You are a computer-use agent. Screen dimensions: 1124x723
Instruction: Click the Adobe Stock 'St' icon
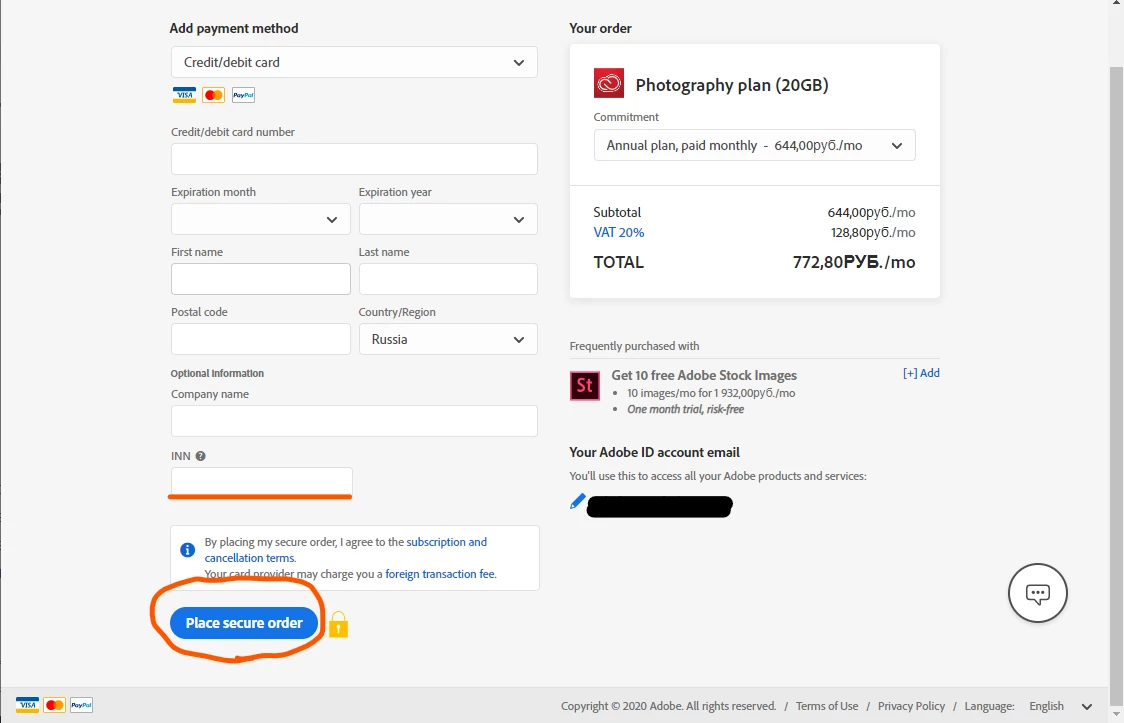tap(584, 386)
